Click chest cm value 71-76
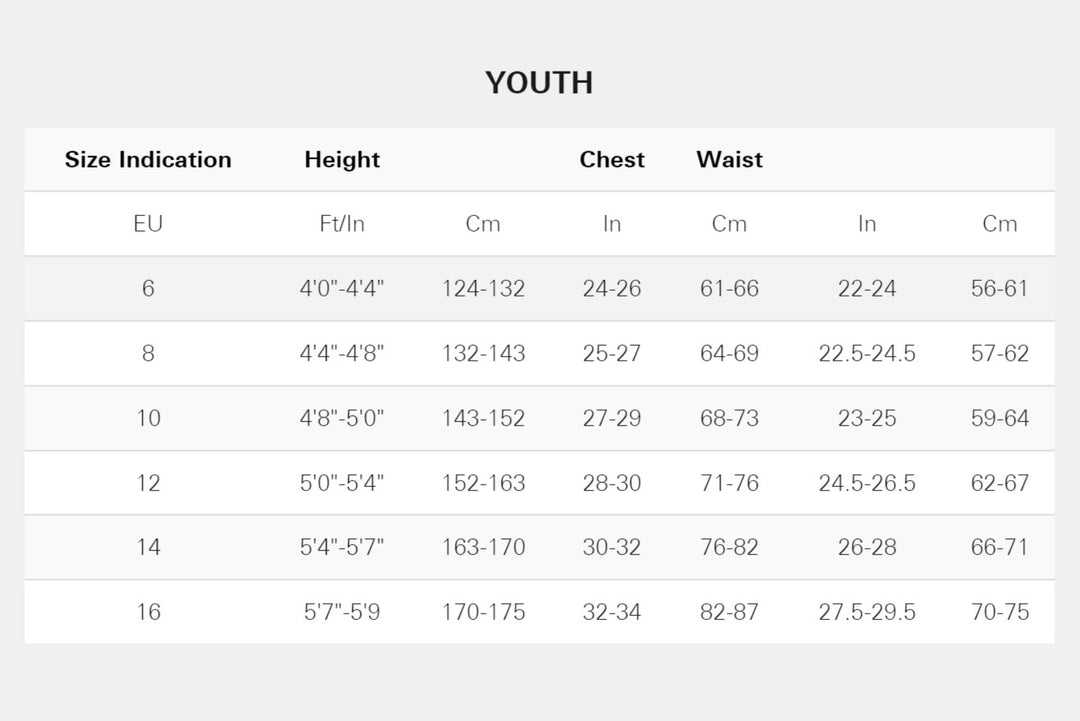 [x=729, y=483]
